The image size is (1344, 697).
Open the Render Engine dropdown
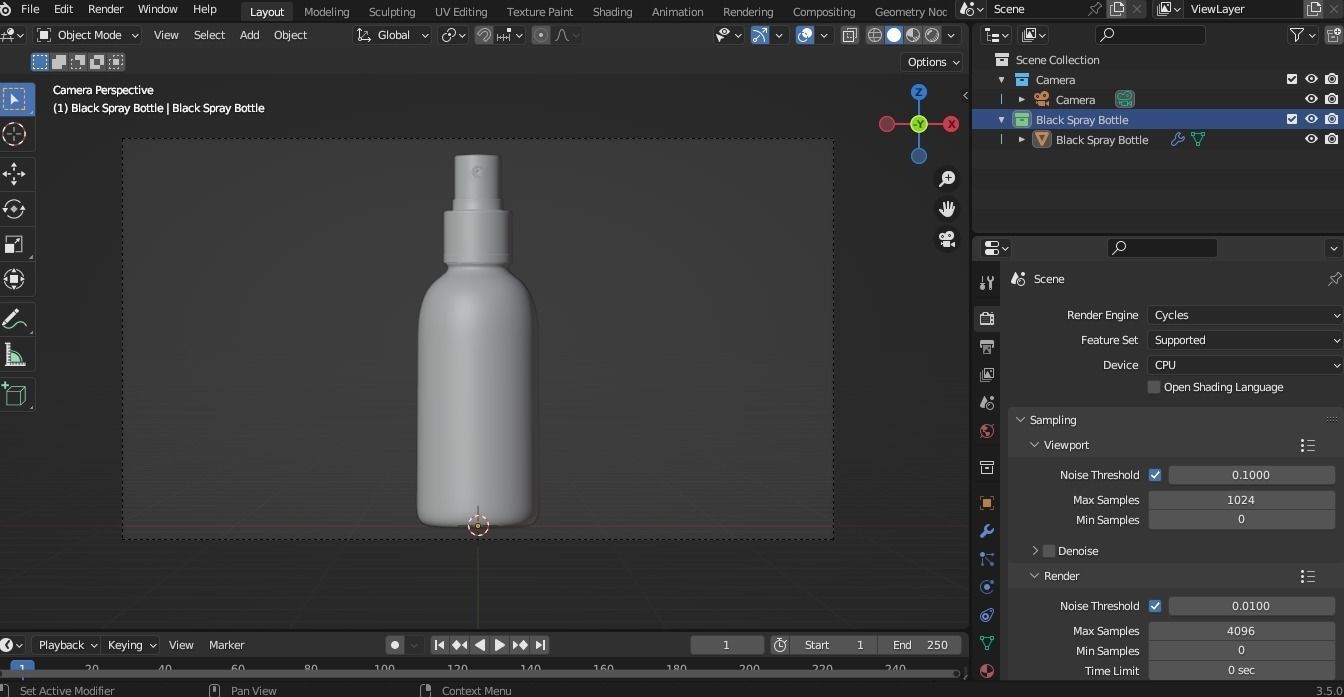point(1245,315)
